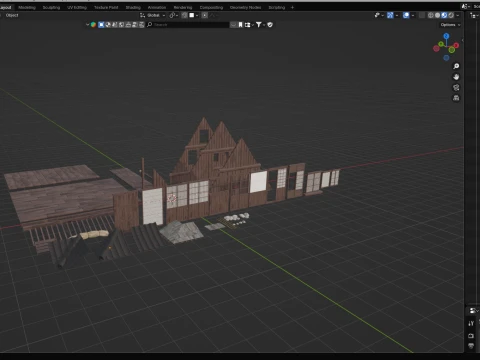Toggle X-ray mode button
480x360 pixels.
422,15
